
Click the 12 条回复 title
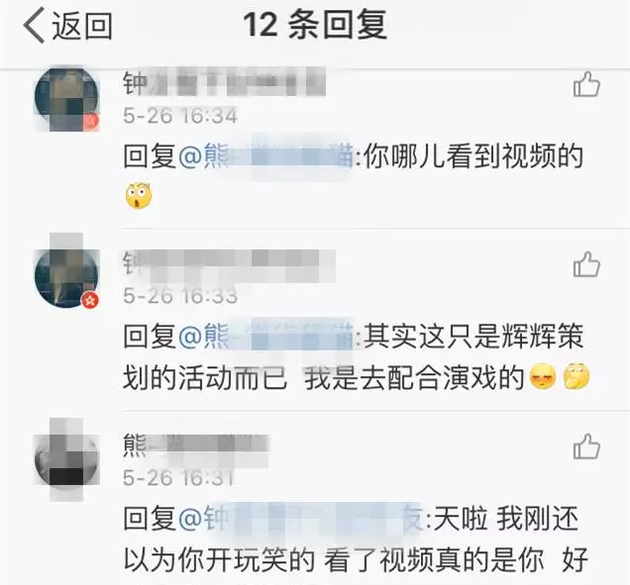[315, 25]
